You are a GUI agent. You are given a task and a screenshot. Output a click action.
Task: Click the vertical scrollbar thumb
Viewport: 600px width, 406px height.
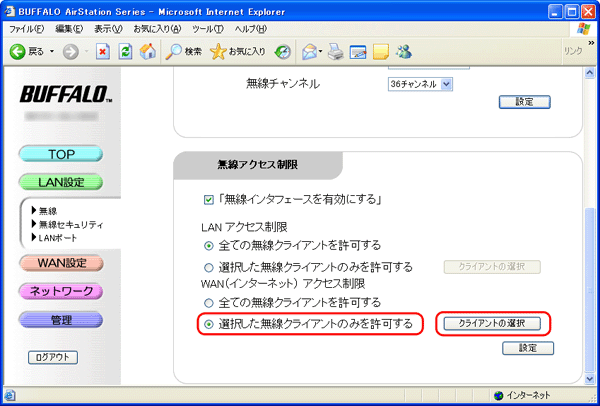click(590, 290)
